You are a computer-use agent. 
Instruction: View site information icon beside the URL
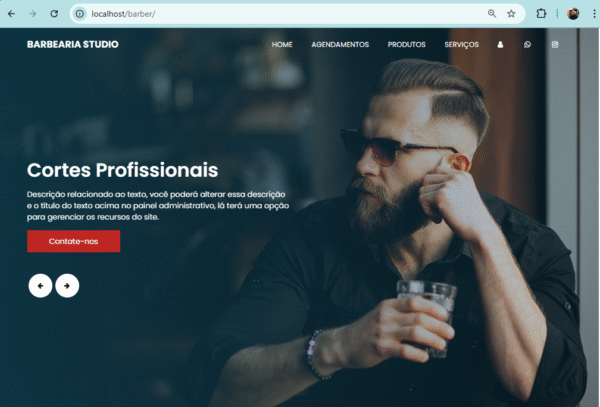coord(80,14)
